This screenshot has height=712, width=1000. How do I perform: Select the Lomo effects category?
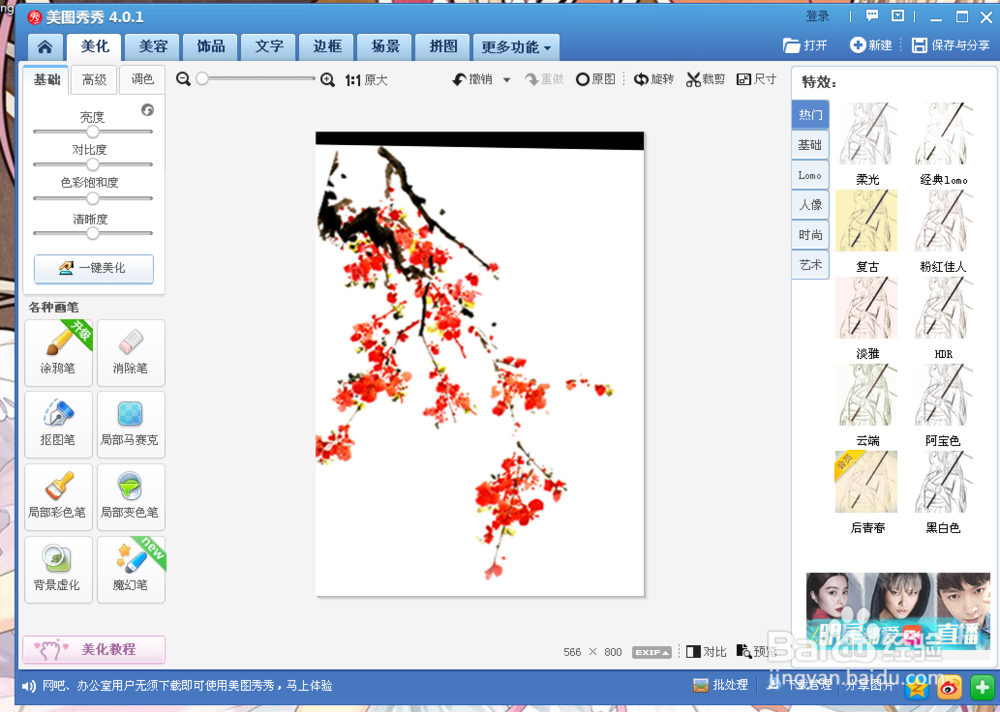811,175
